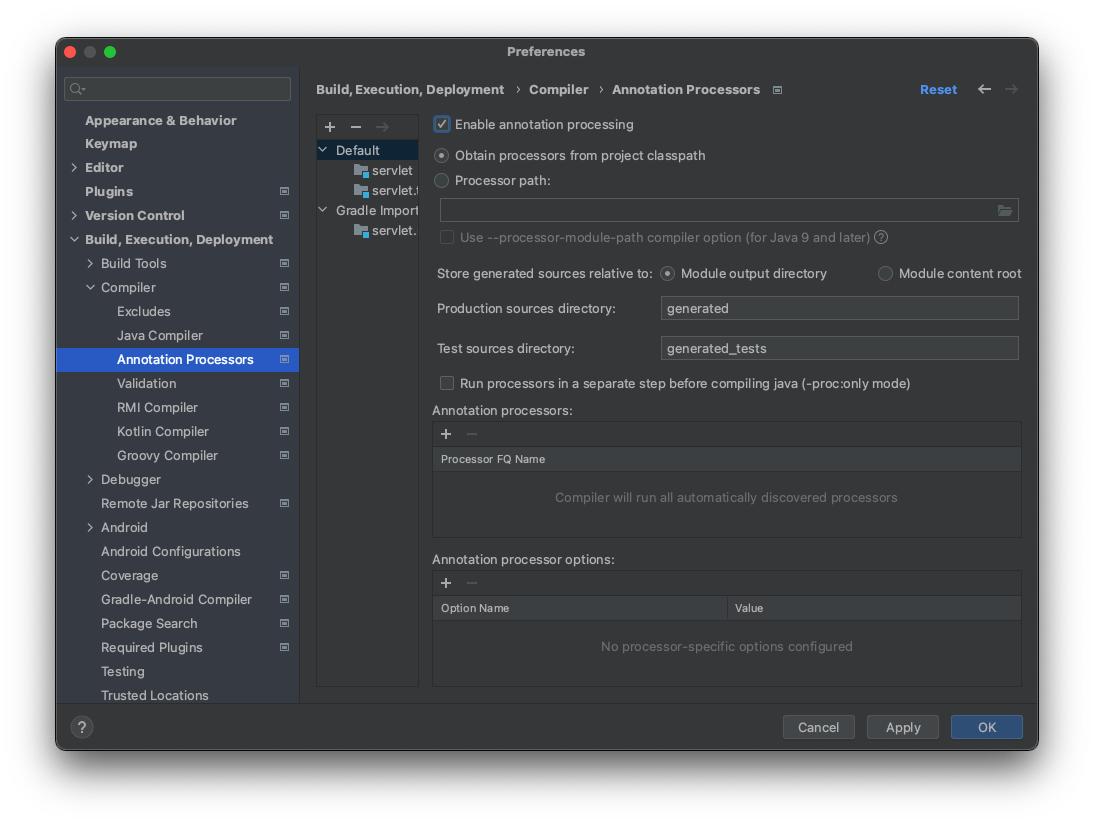This screenshot has height=824, width=1094.
Task: Move to profile arrow in profiles toolbar
Action: 382,127
